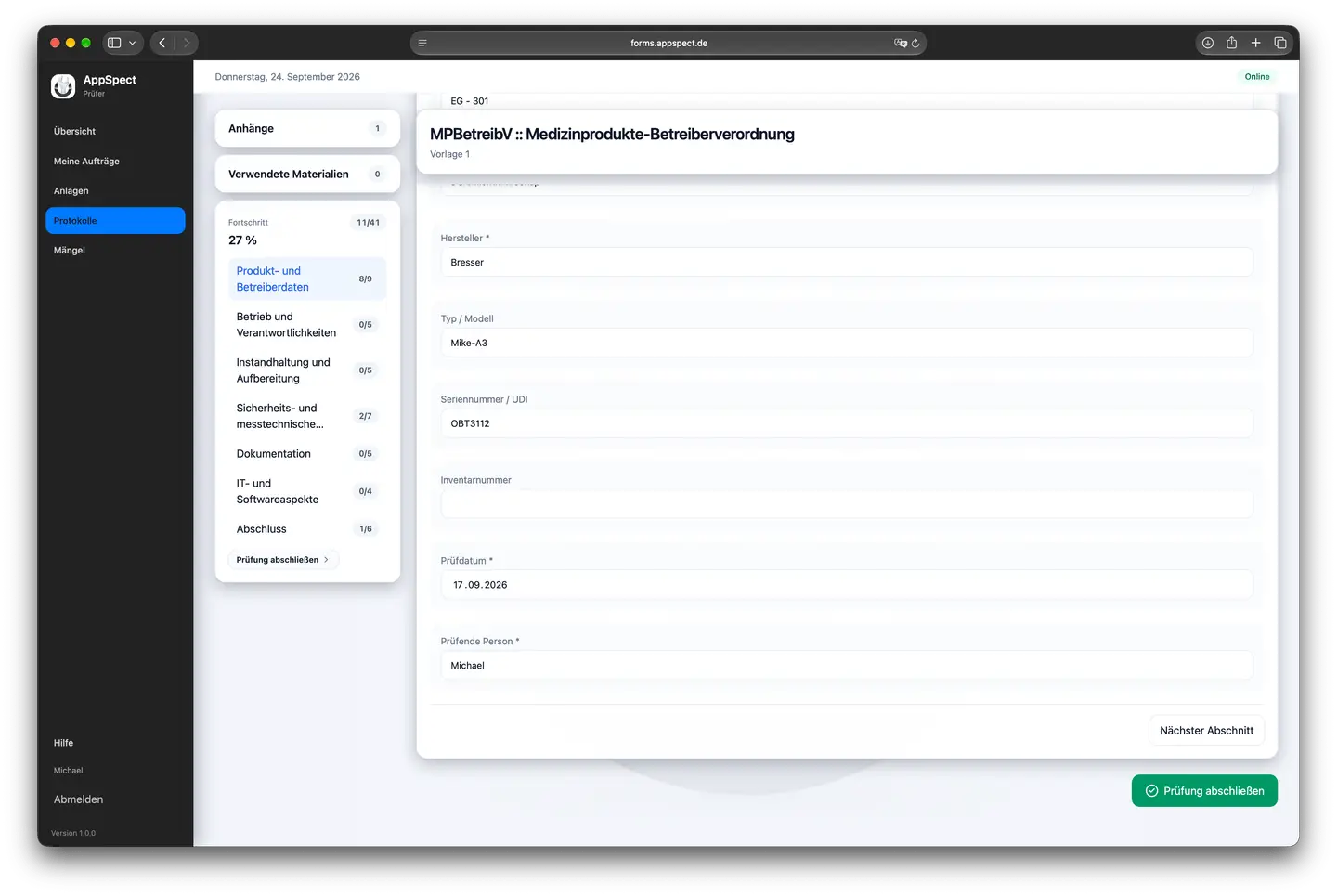
Task: Click the Nächster Abschnitt button
Action: (x=1206, y=731)
